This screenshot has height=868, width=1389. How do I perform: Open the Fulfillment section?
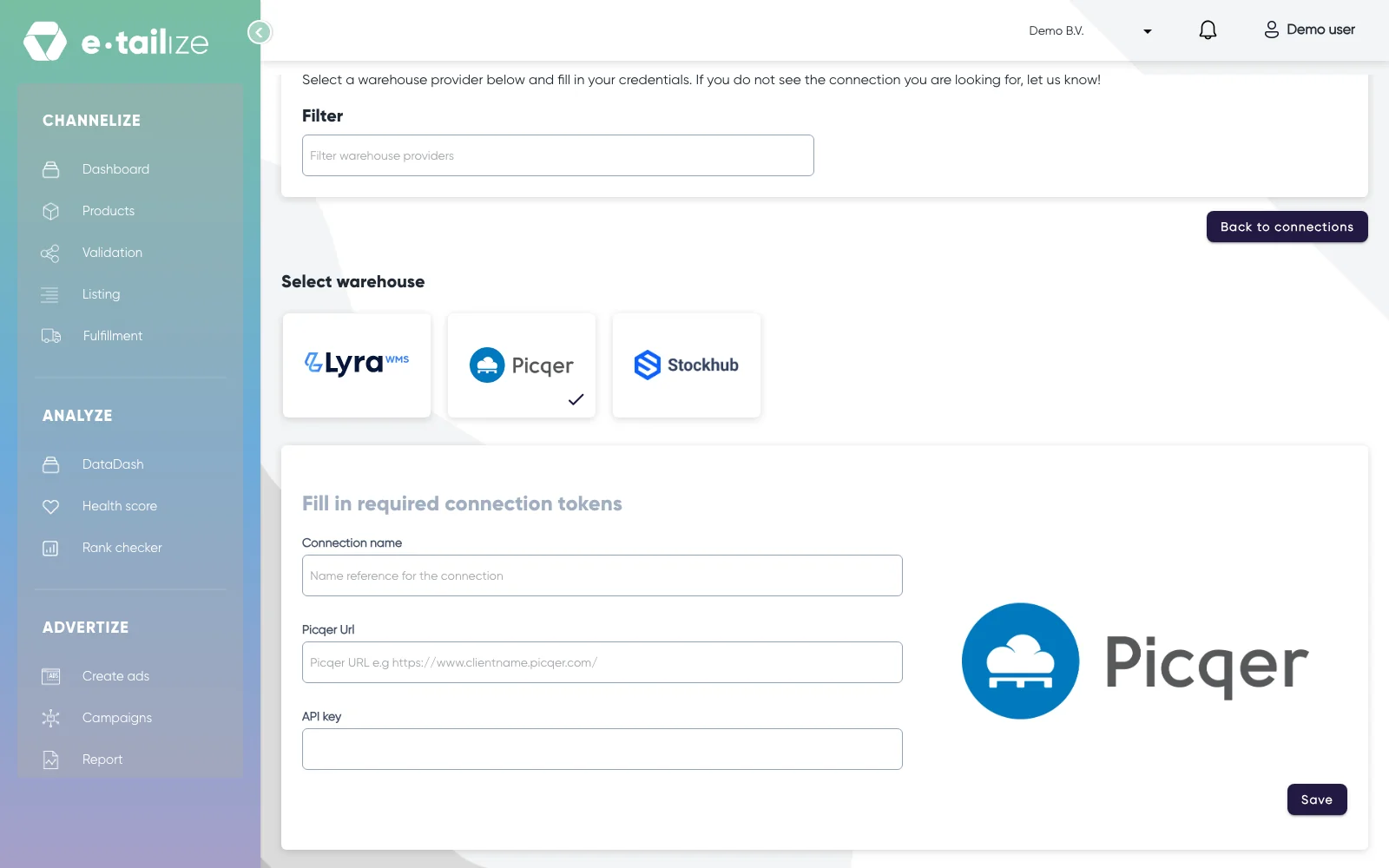click(x=113, y=336)
